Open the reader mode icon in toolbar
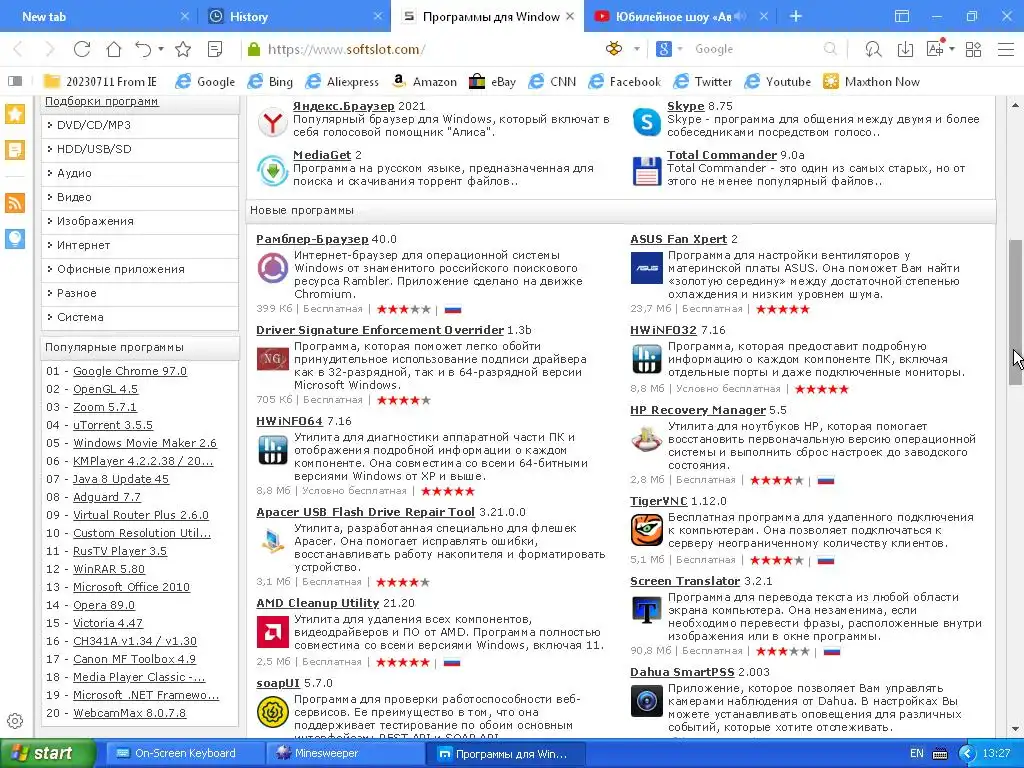 215,49
